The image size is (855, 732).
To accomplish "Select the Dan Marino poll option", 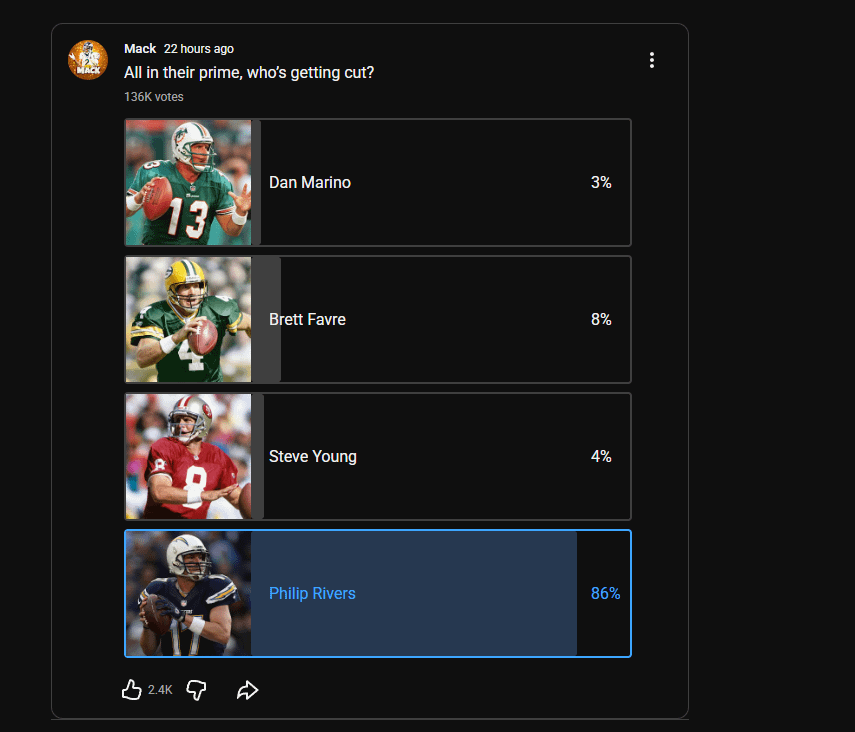I will (440, 183).
